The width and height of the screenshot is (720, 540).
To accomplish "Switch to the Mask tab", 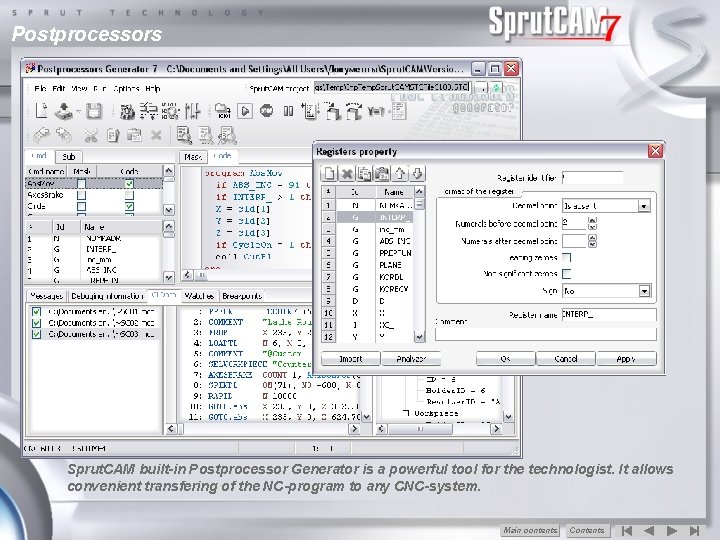I will click(x=193, y=157).
